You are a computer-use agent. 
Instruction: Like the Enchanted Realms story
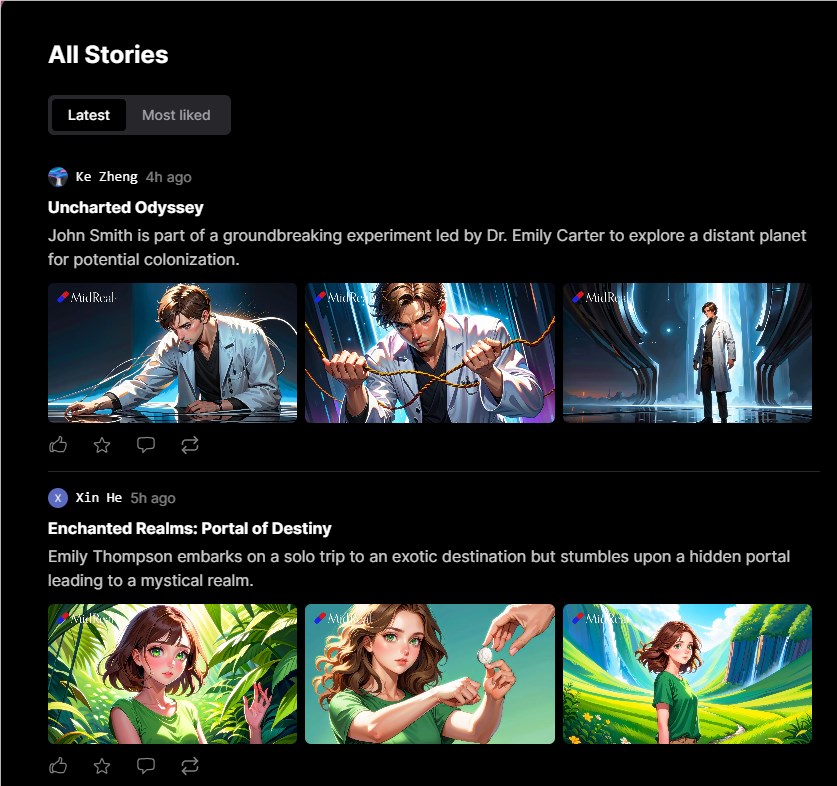click(58, 766)
